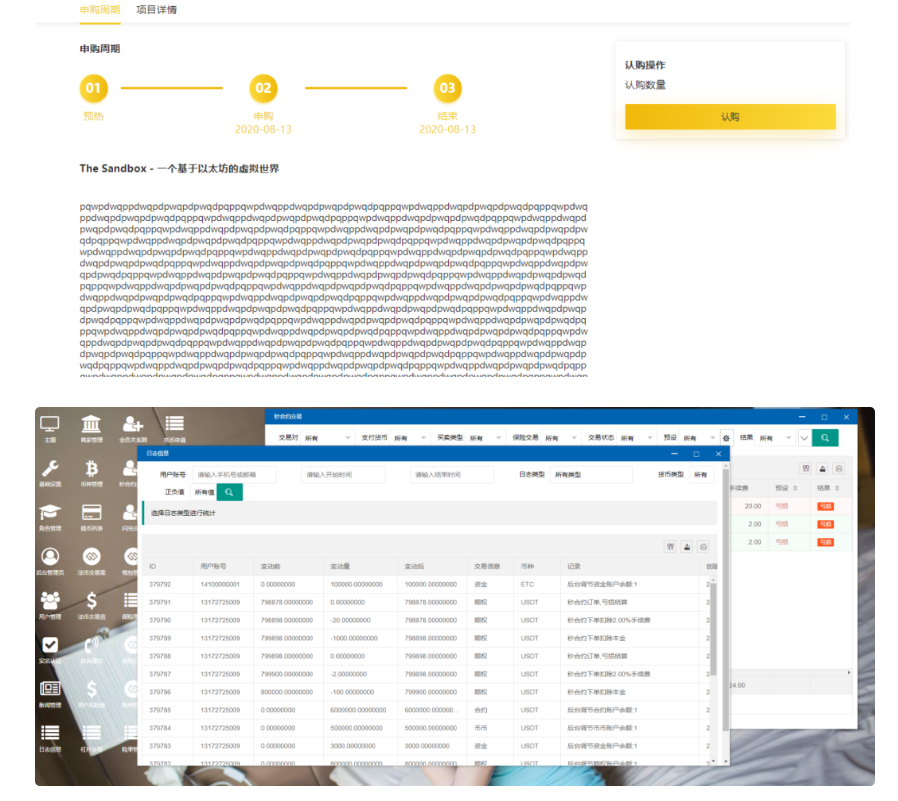Open the 买卖类型 dropdown
898x801 pixels.
486,438
